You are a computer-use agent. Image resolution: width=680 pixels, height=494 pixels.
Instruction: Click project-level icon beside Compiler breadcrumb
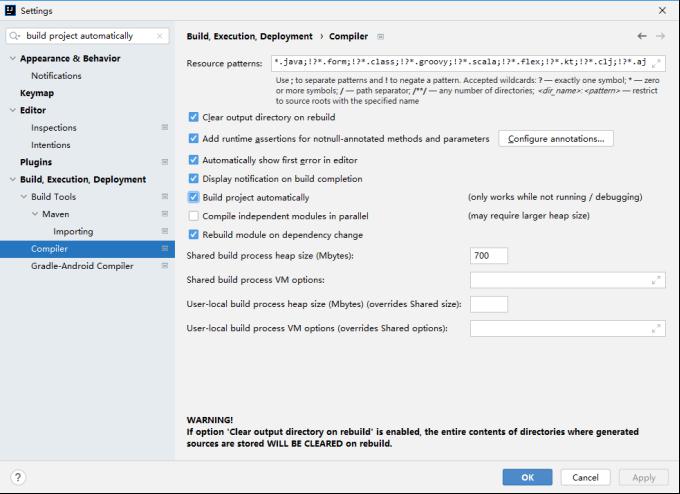[x=380, y=36]
